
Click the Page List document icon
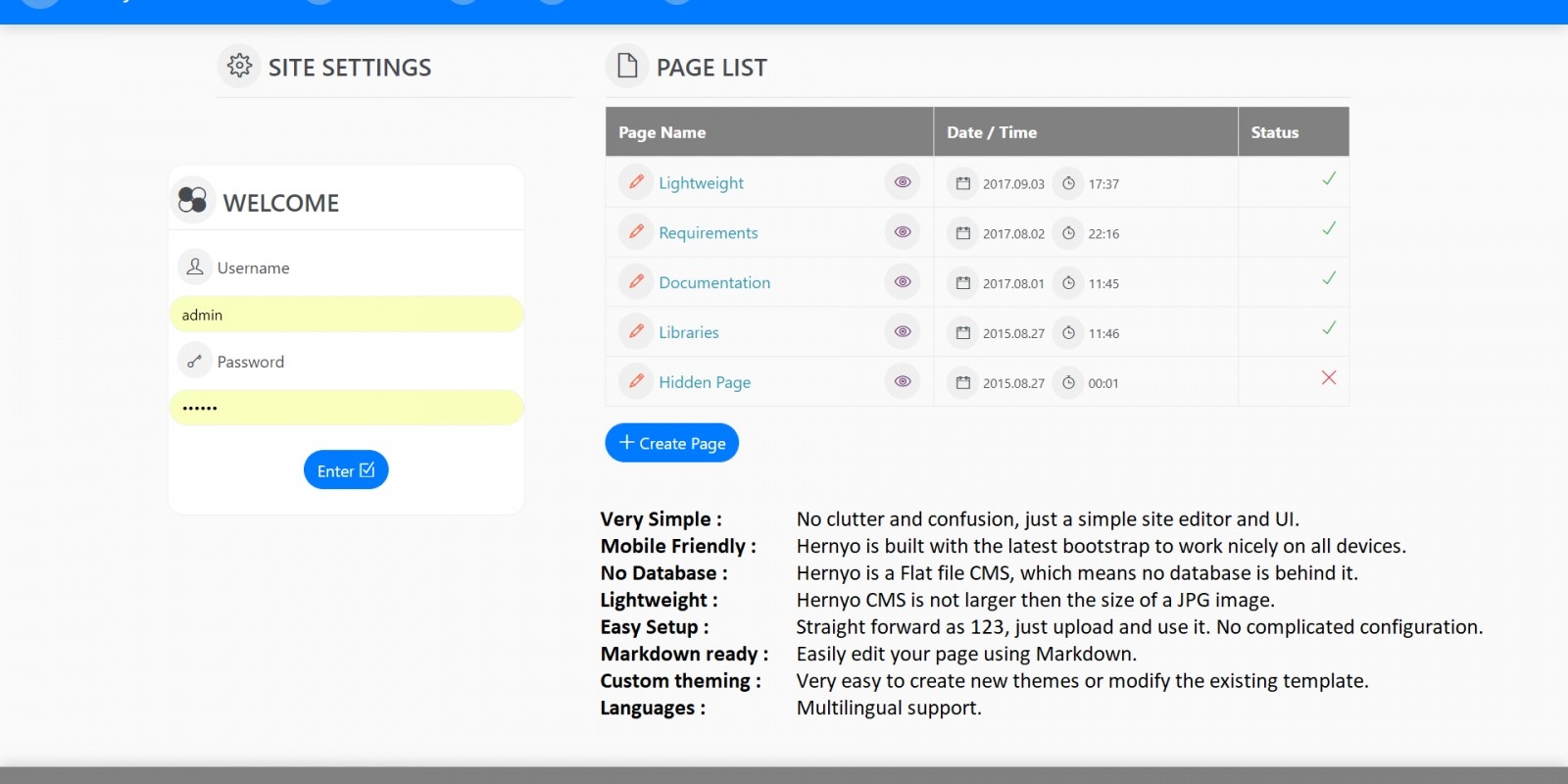coord(627,66)
